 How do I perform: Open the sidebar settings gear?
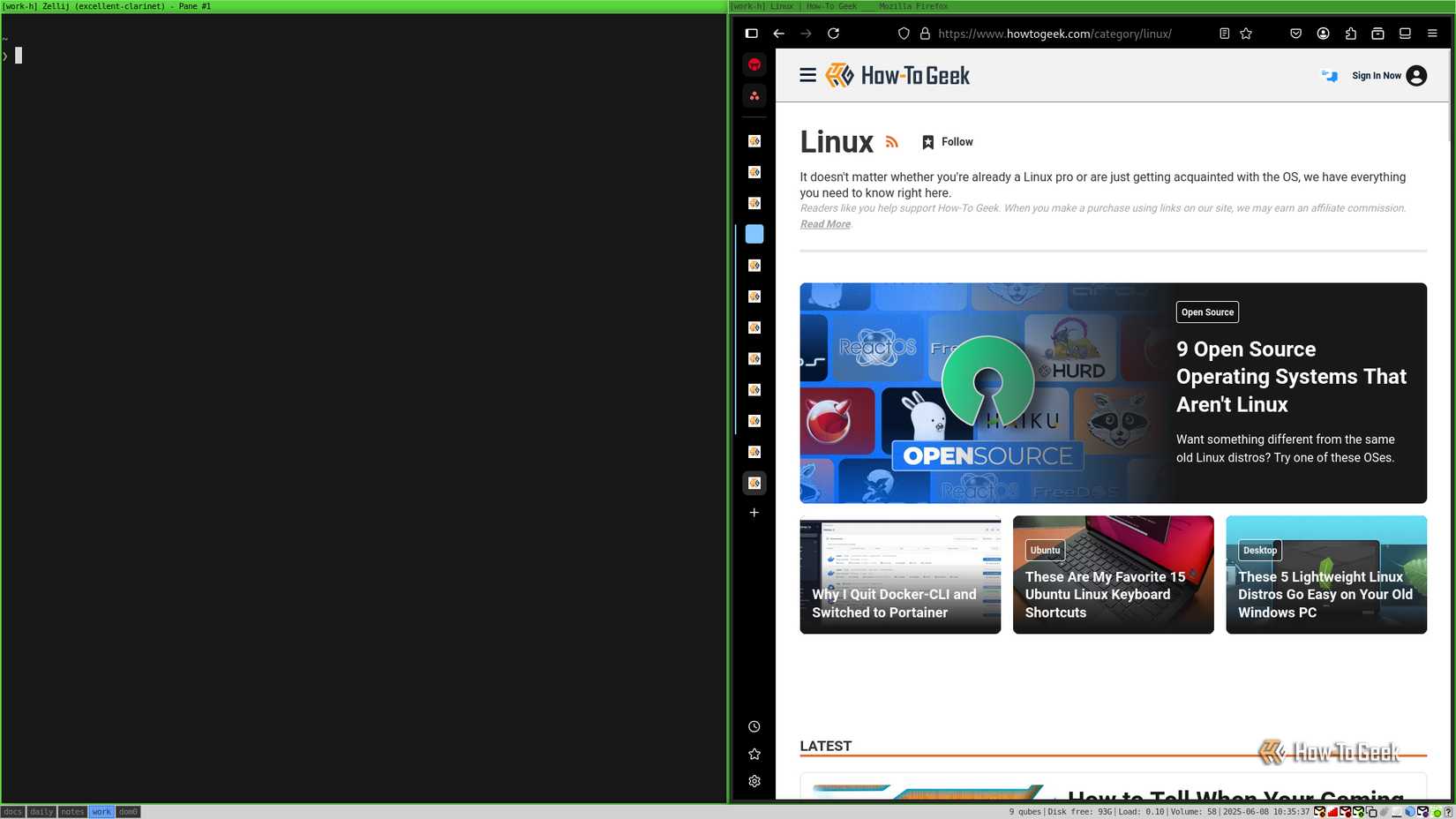pyautogui.click(x=754, y=781)
